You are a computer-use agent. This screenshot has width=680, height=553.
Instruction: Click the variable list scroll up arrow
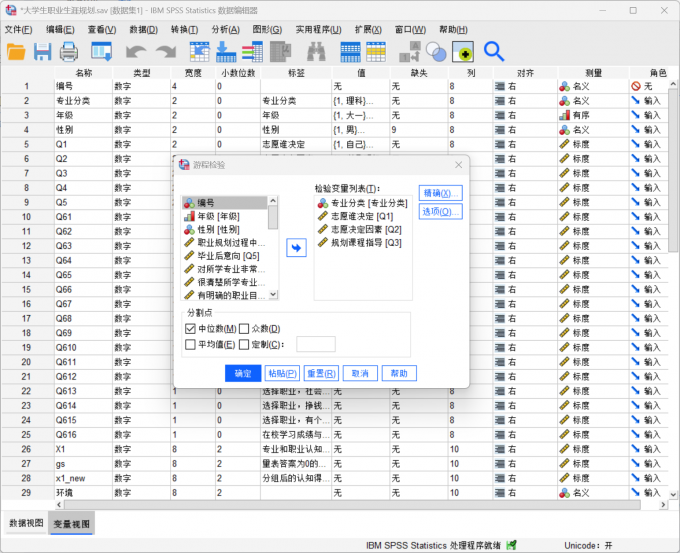point(273,201)
